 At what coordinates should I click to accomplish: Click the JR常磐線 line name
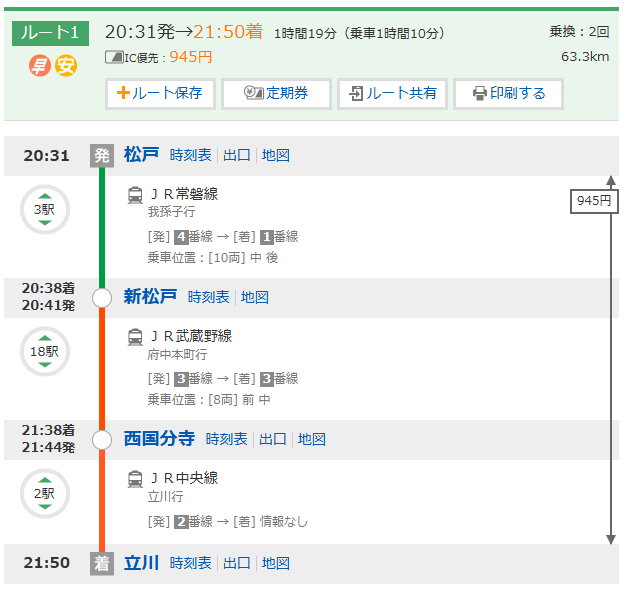[x=184, y=194]
